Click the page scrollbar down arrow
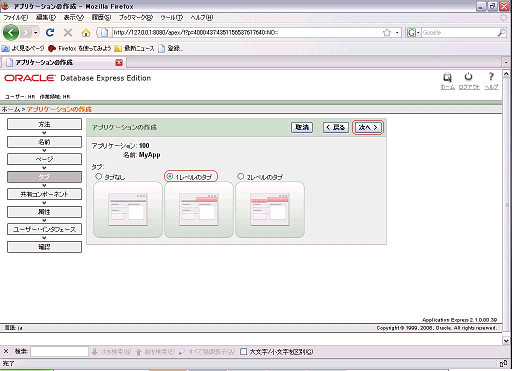The height and width of the screenshot is (371, 512). point(506,340)
